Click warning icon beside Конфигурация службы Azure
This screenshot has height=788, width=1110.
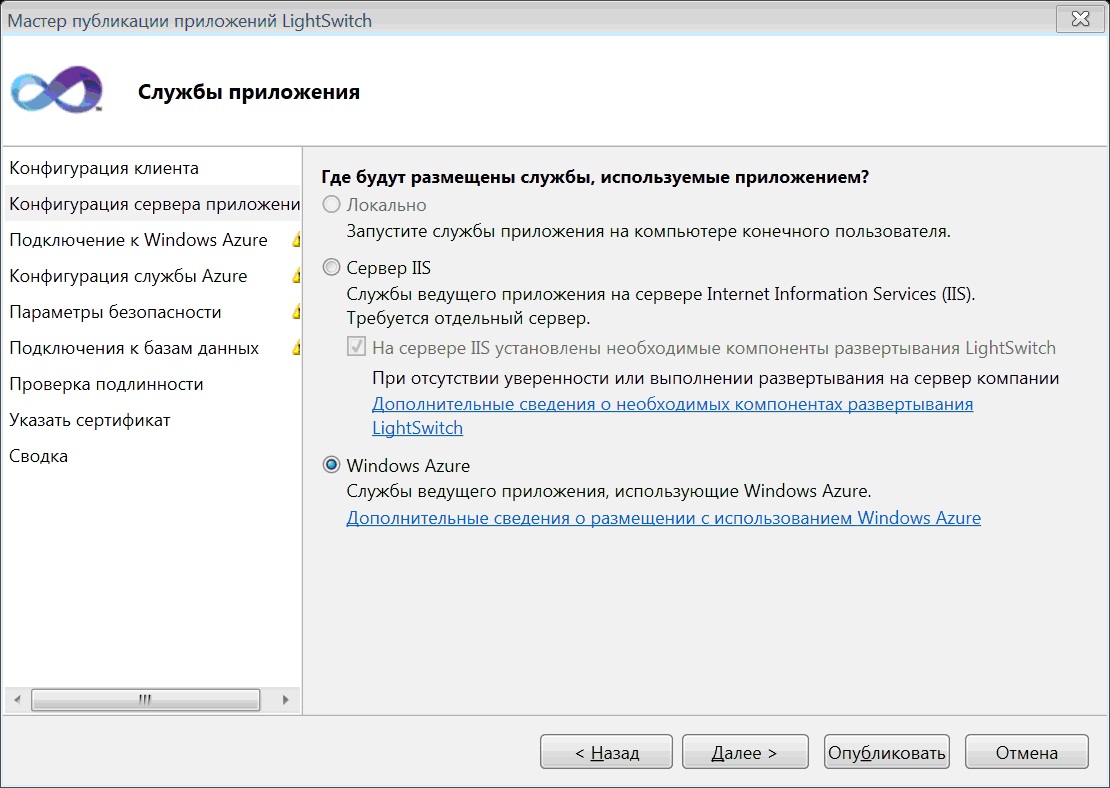(296, 276)
